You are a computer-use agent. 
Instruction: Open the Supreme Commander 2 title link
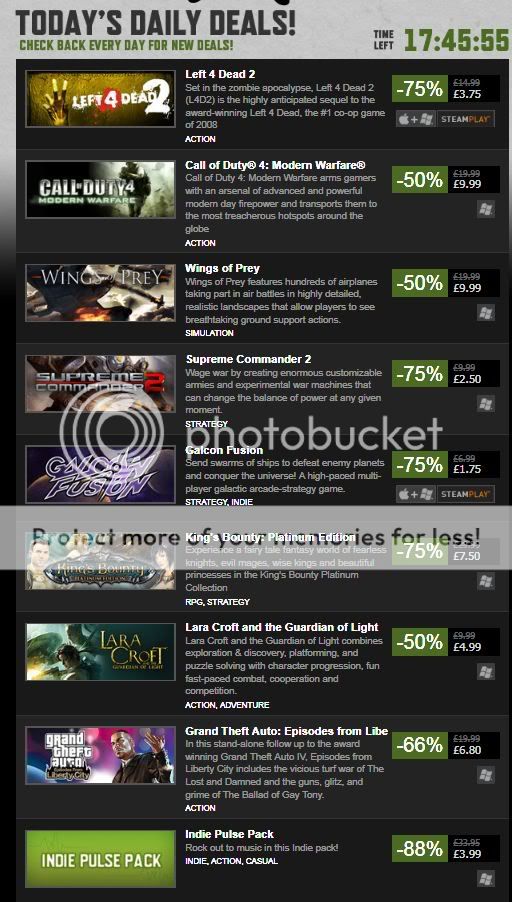click(x=249, y=360)
